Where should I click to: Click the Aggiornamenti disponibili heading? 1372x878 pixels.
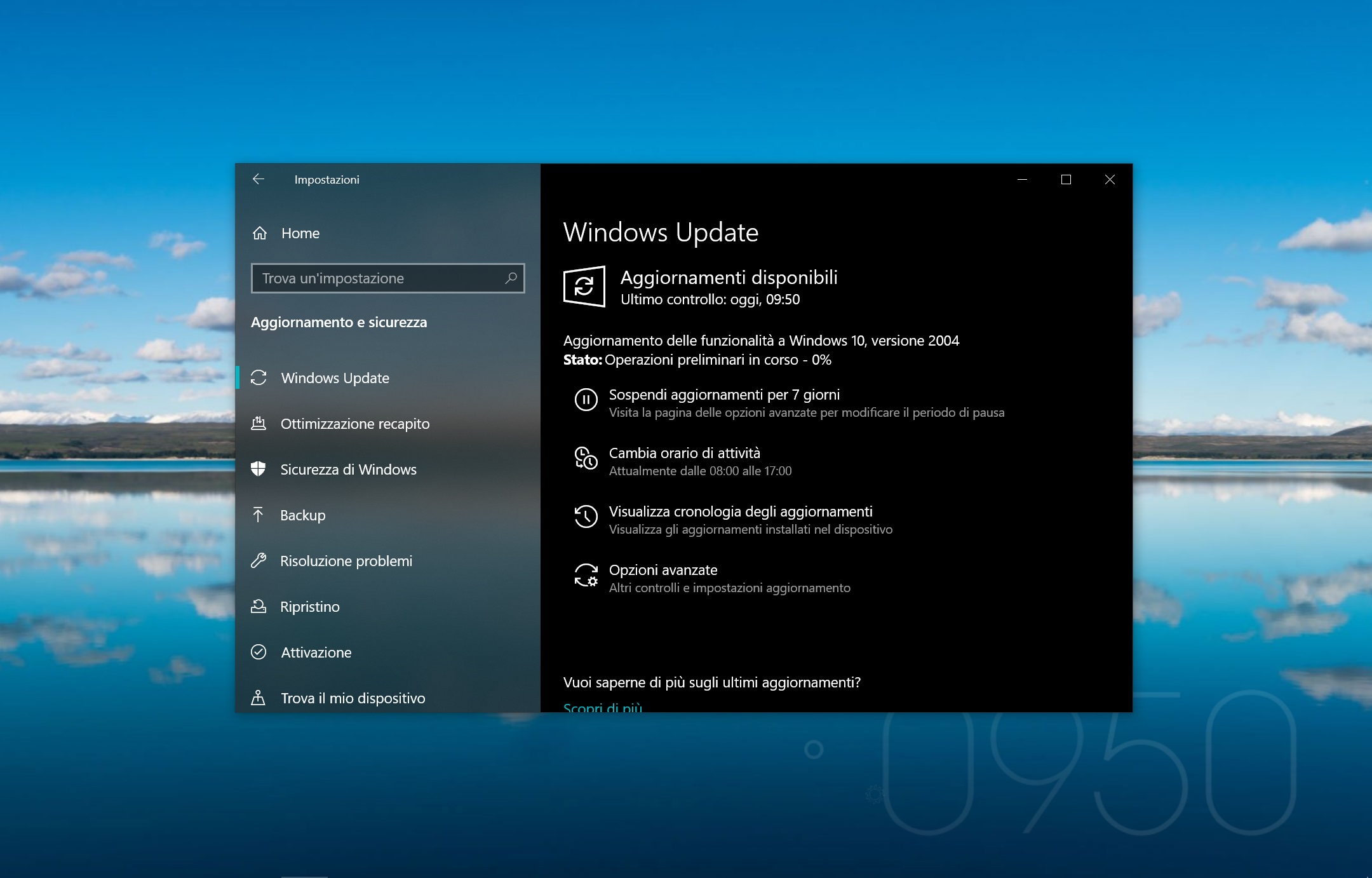point(729,278)
